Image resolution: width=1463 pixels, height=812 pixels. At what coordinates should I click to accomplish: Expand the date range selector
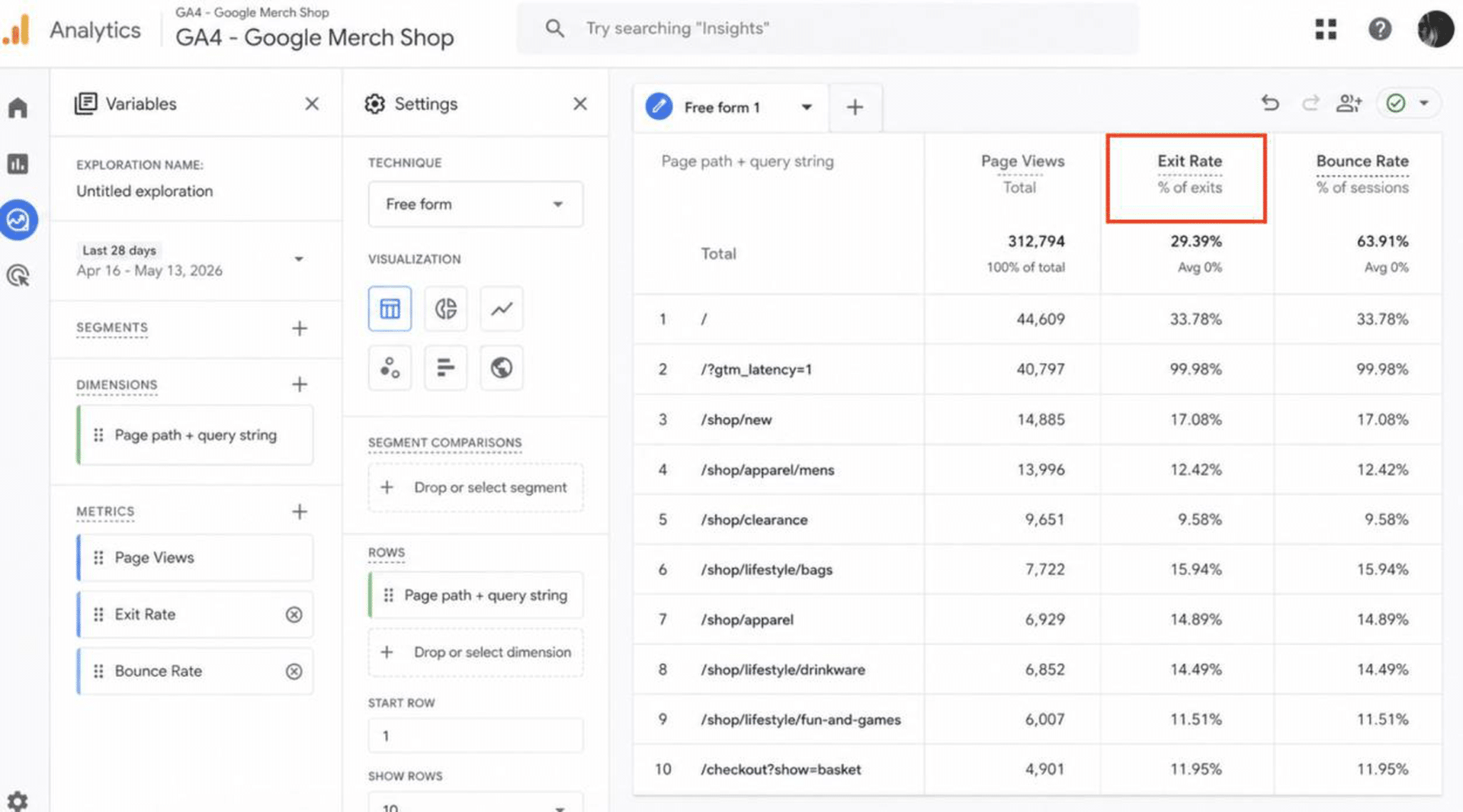tap(299, 259)
